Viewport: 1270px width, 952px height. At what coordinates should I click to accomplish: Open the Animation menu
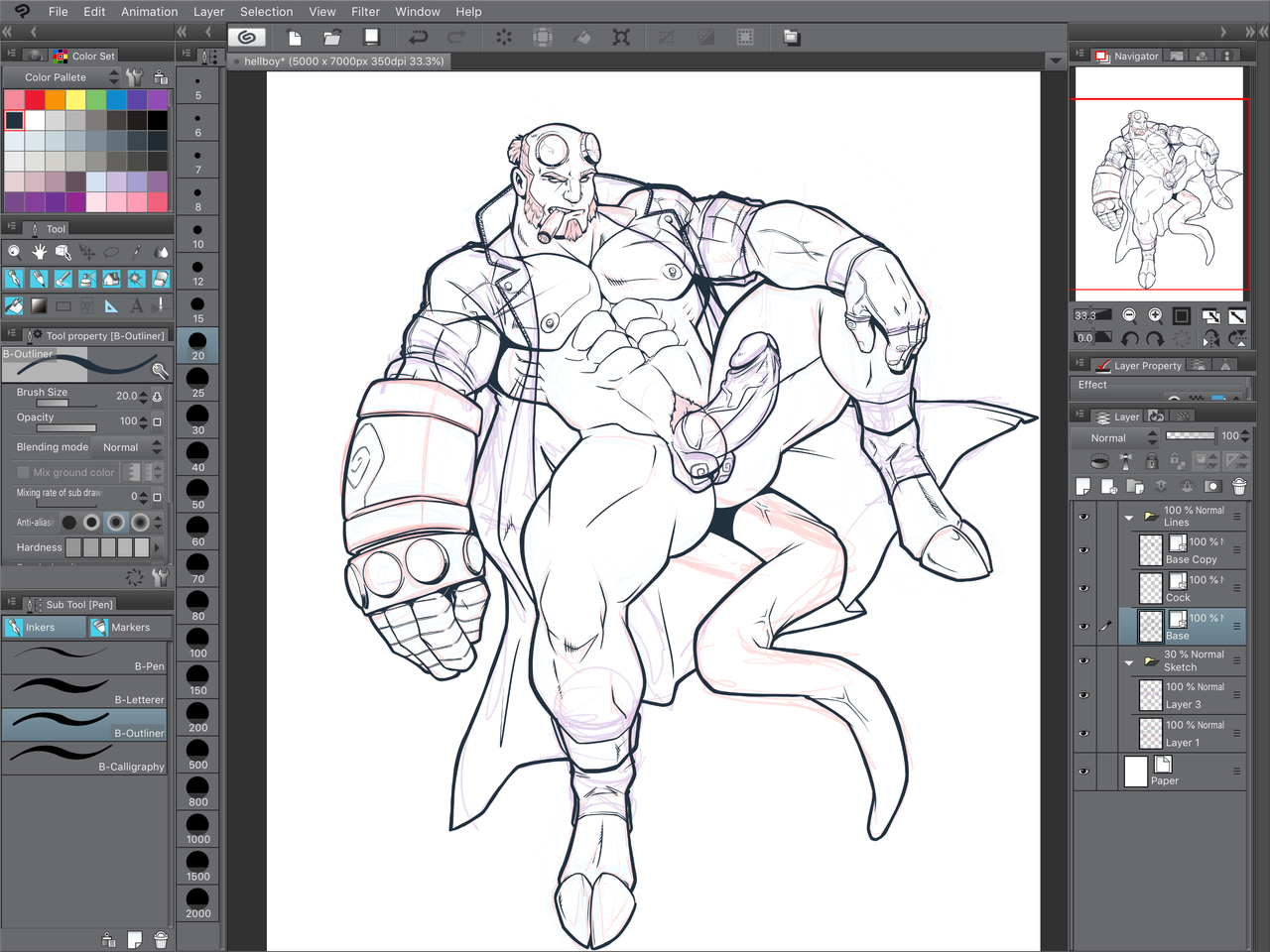point(150,12)
